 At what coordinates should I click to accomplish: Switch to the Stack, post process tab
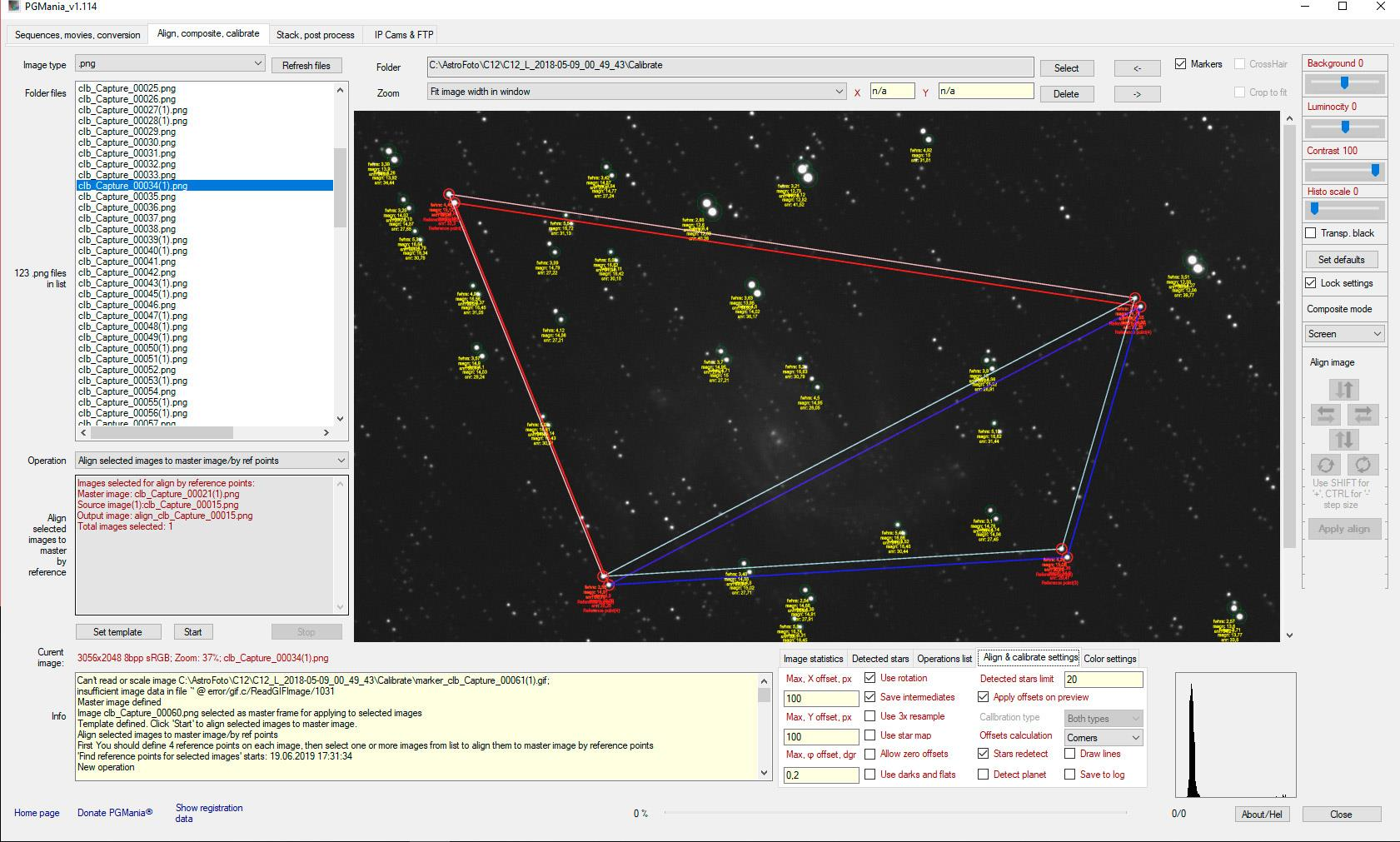pyautogui.click(x=315, y=35)
